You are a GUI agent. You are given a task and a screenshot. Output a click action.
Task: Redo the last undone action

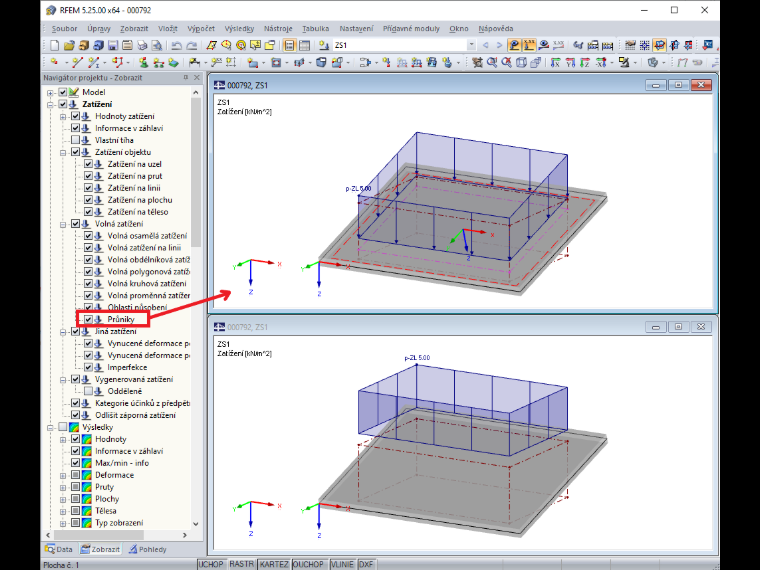[192, 45]
